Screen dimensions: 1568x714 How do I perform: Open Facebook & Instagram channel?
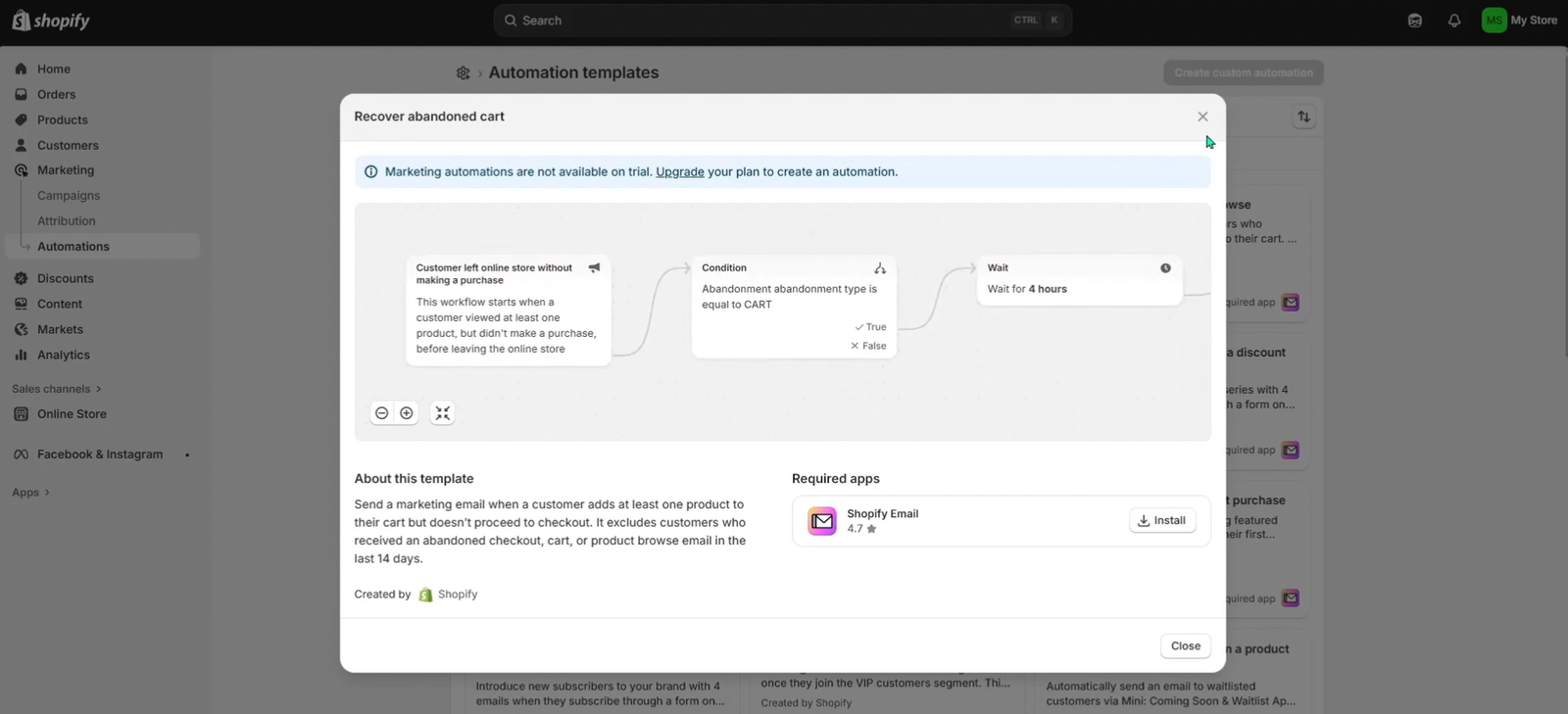pos(102,454)
